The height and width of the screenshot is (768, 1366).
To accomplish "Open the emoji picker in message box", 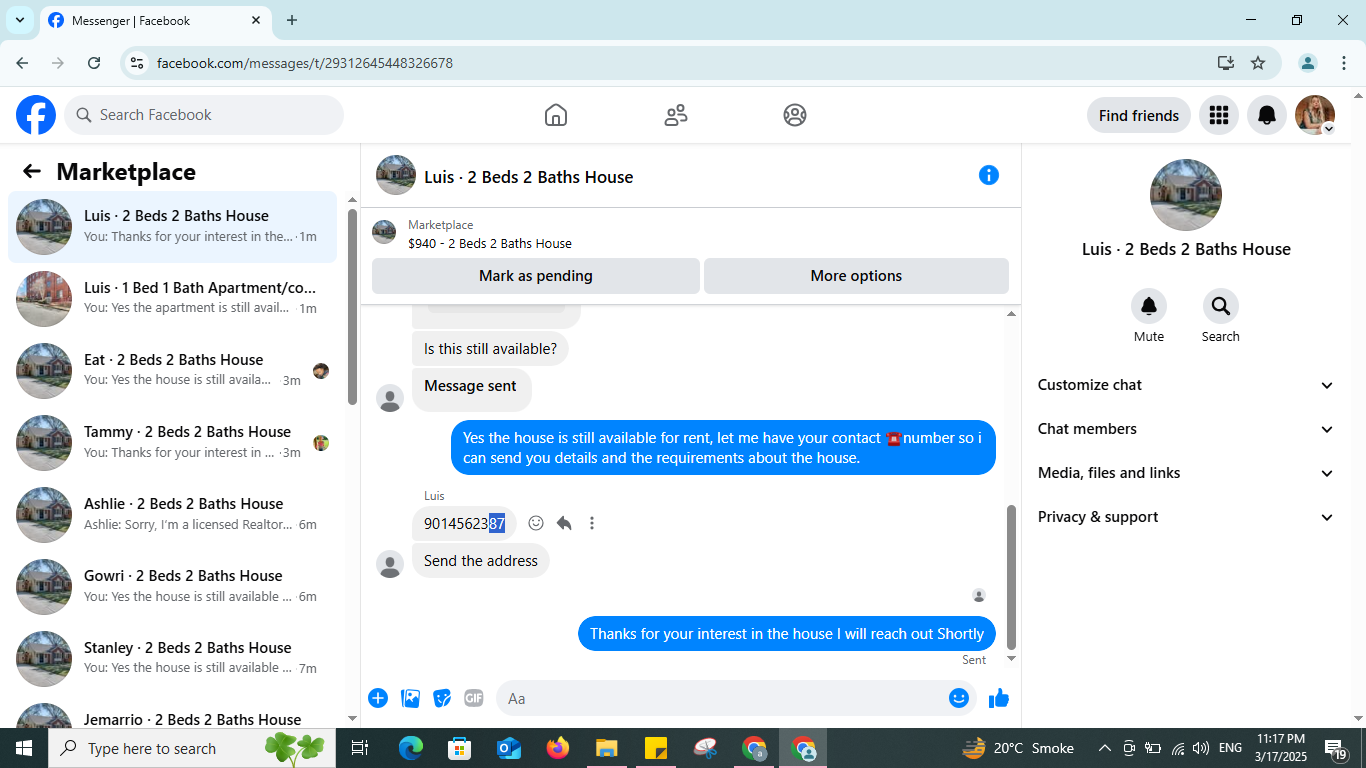I will [x=959, y=698].
